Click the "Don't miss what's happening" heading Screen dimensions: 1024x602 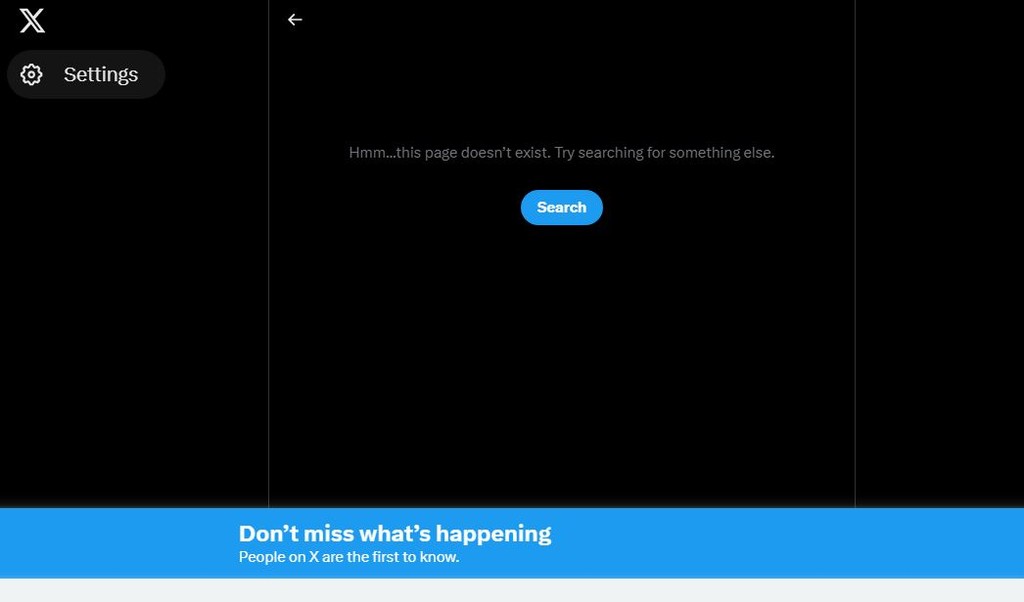[394, 533]
